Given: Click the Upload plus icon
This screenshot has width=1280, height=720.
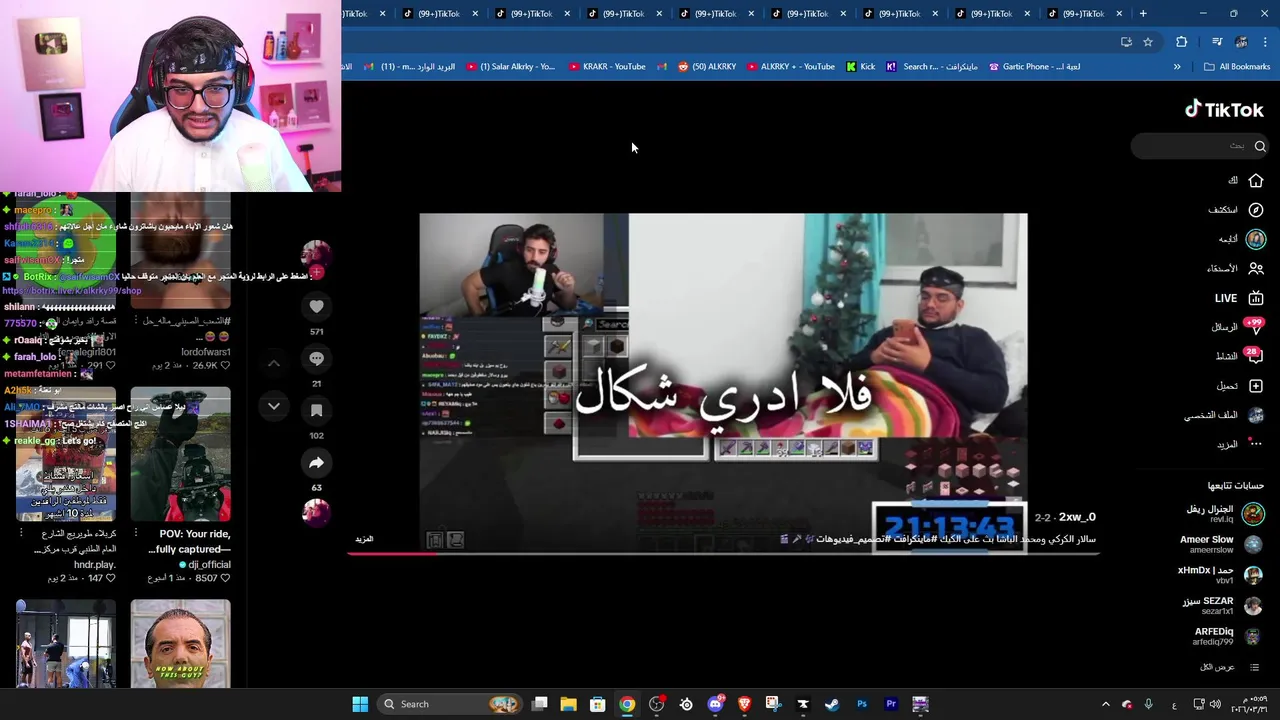Looking at the screenshot, I should (x=1256, y=386).
